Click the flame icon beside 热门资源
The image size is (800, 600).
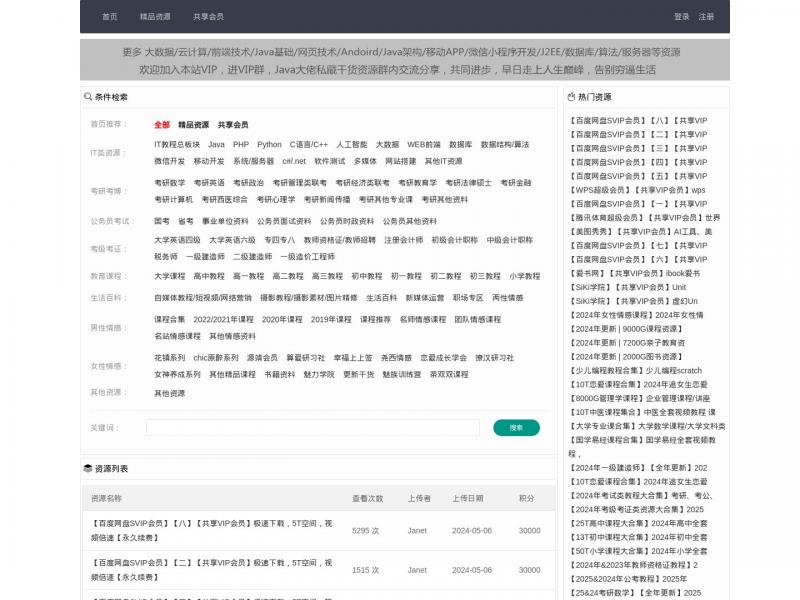click(571, 96)
